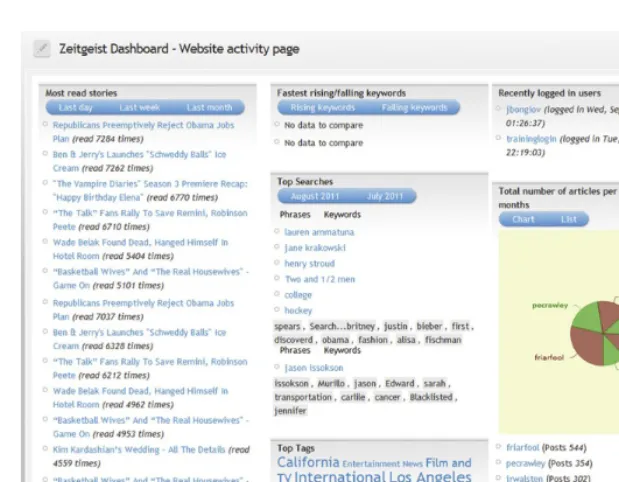Screen dimensions: 619x482
Task: Open story read 7284 times about Obama Jobs Plan
Action: coord(143,132)
